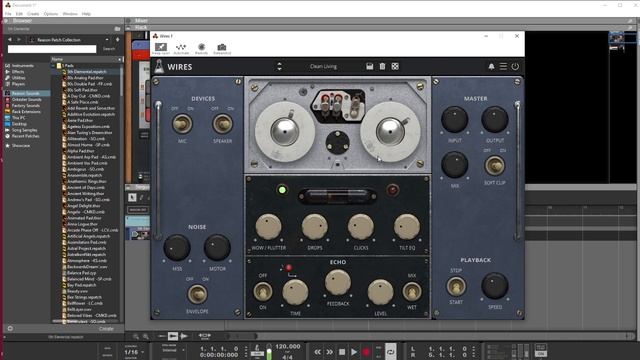Toggle the ECHO OFF/ON switch

pos(262,291)
